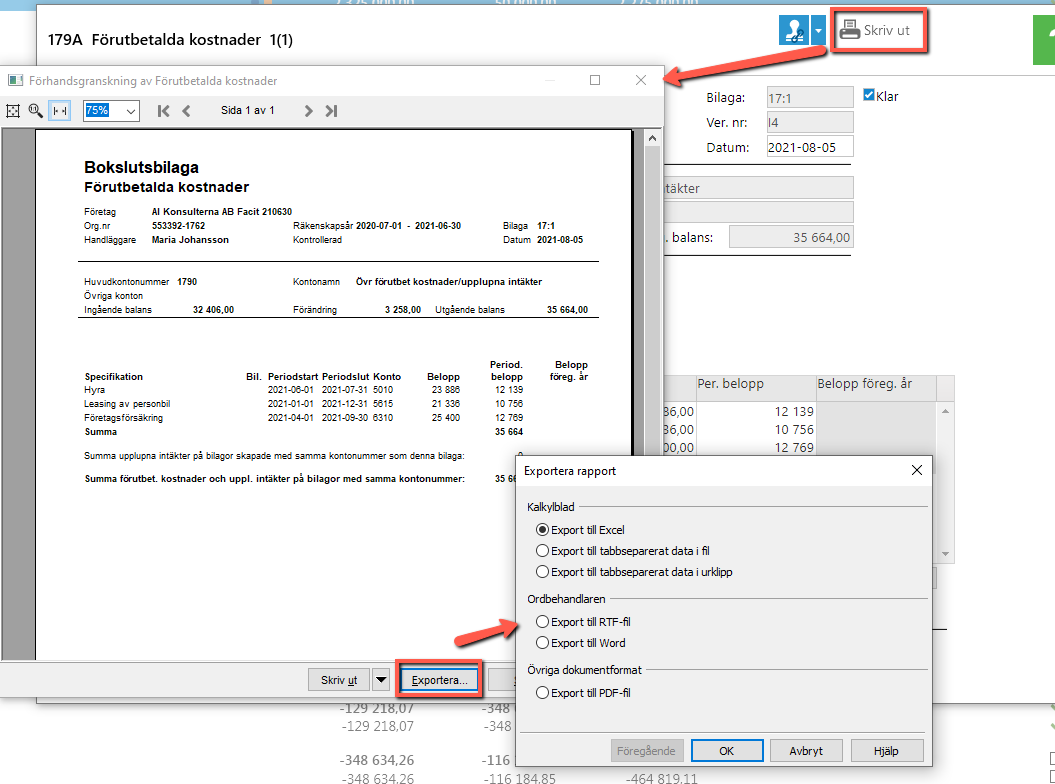This screenshot has width=1055, height=784.
Task: Confirm export with the OK button
Action: tap(727, 750)
